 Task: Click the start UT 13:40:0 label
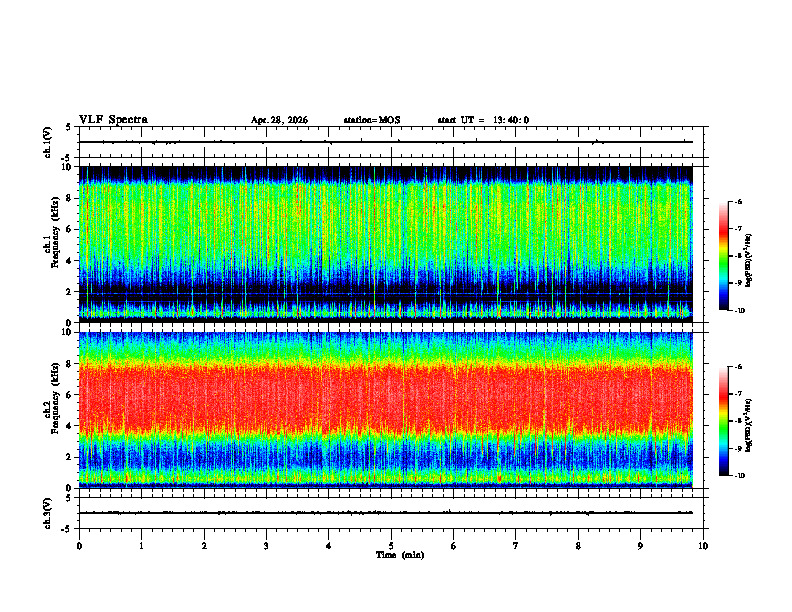[483, 120]
